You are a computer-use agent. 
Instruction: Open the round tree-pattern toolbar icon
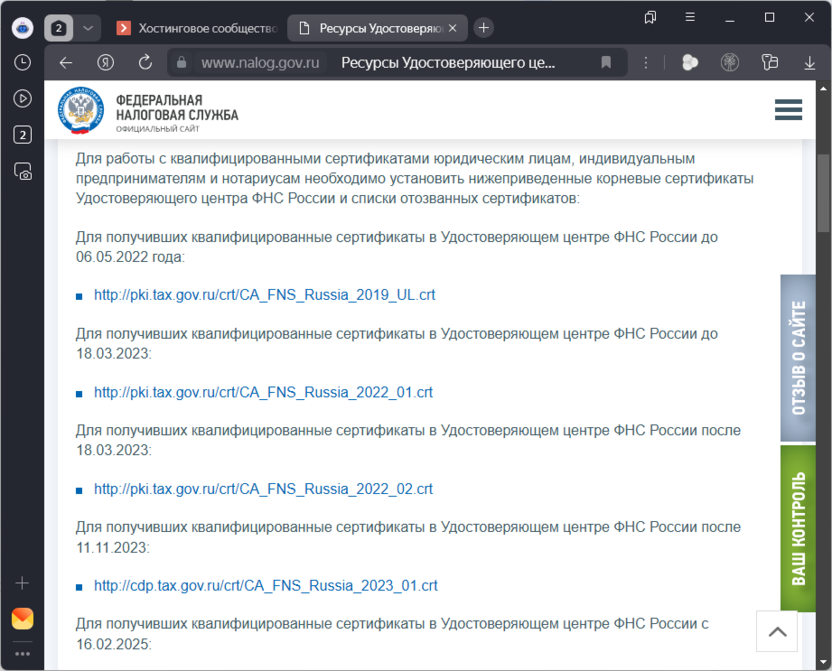point(730,63)
